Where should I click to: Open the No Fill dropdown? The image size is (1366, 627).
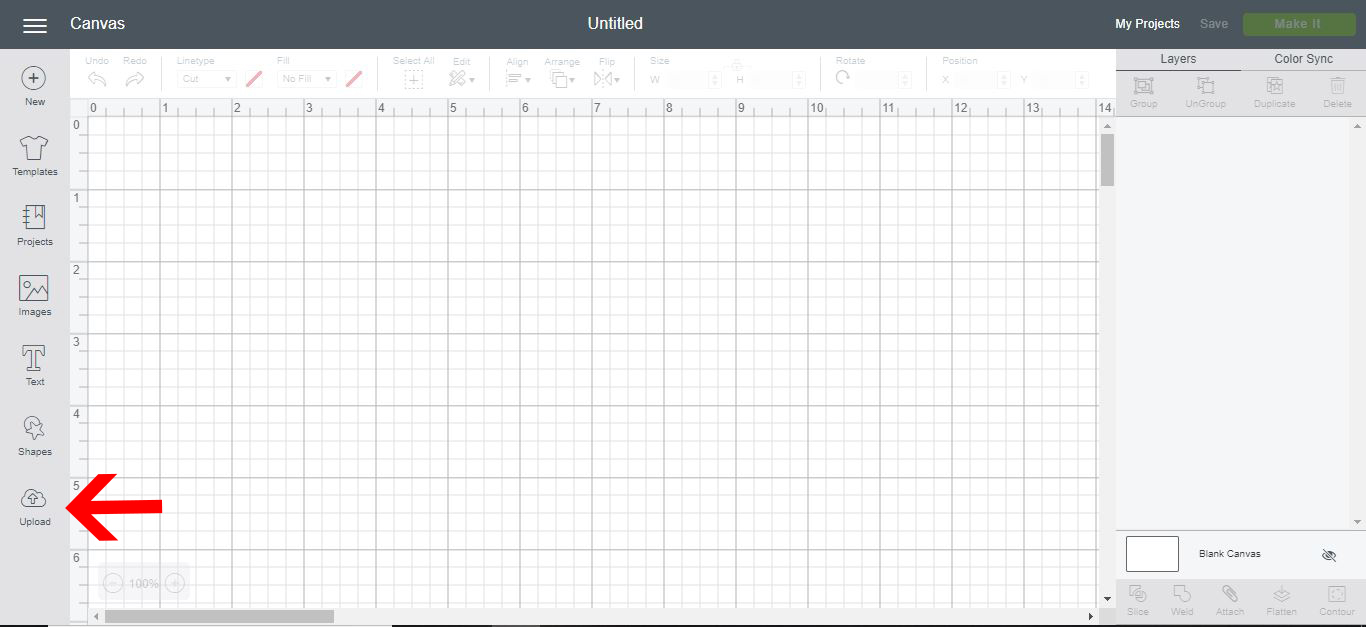(306, 79)
